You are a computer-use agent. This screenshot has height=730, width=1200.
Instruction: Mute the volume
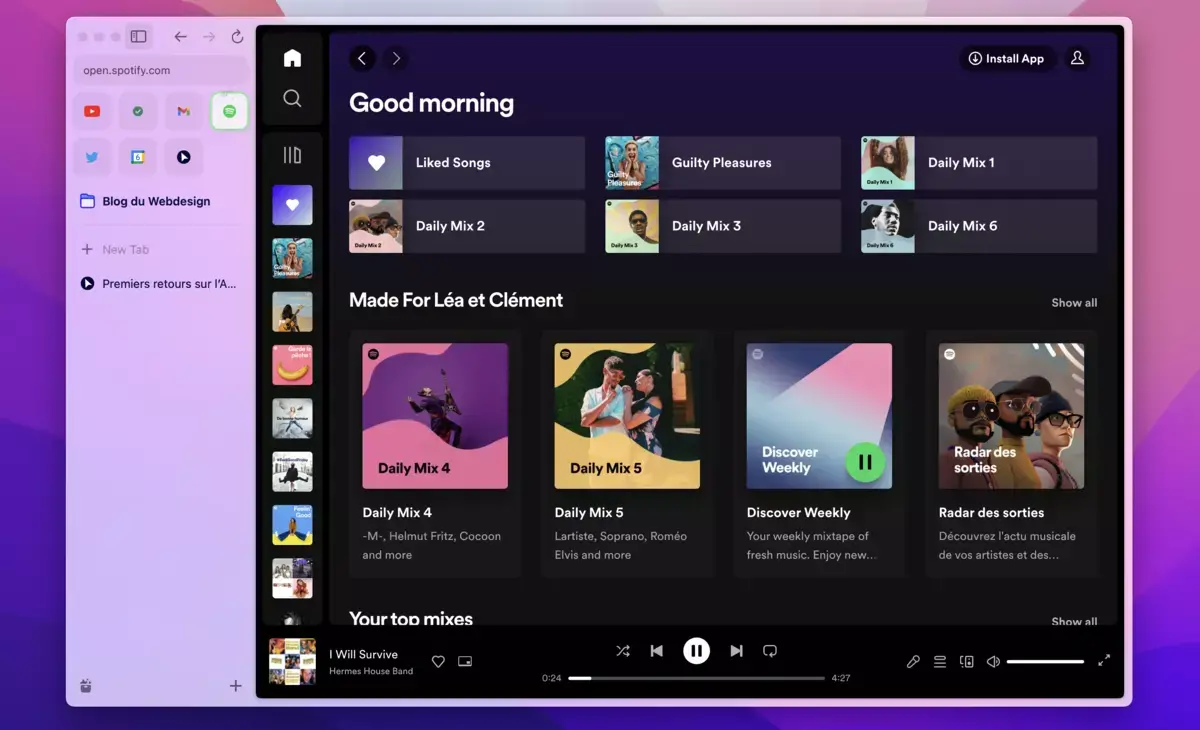pyautogui.click(x=993, y=661)
